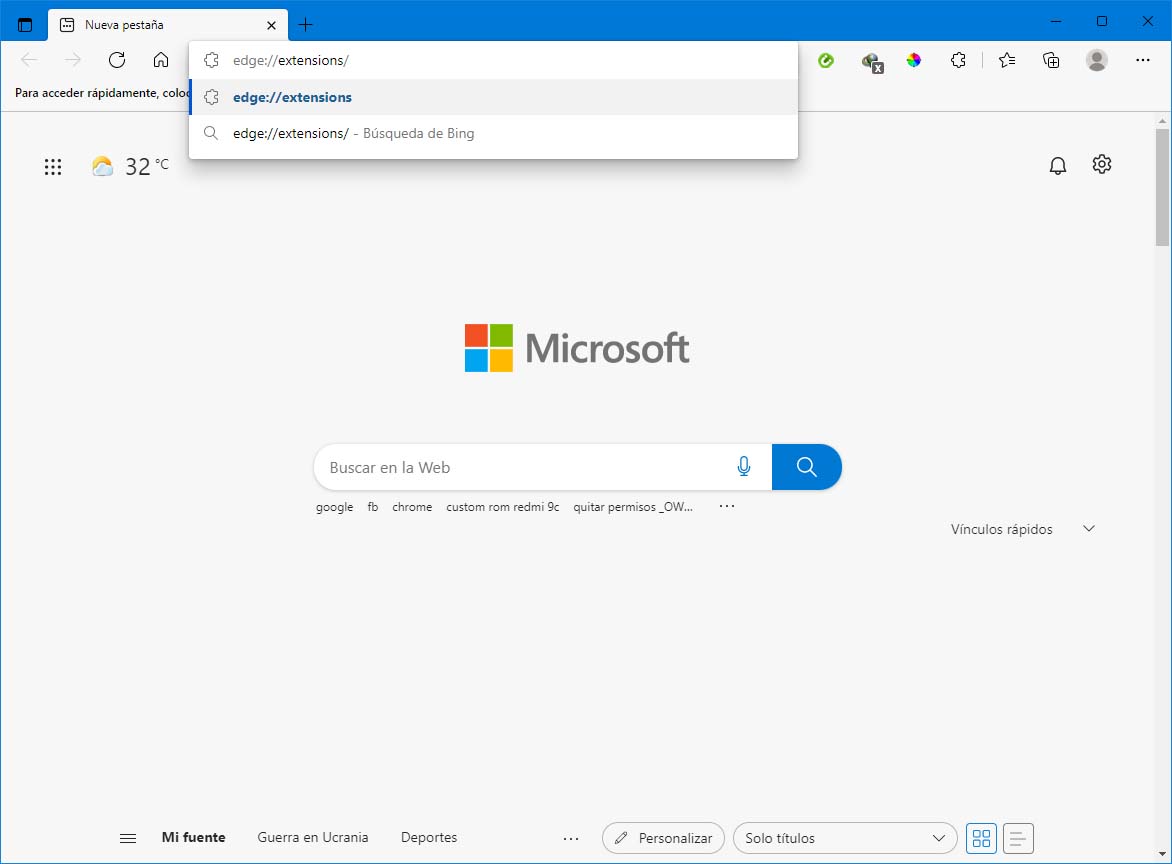Show more recent searches ellipsis
Image resolution: width=1172 pixels, height=864 pixels.
pos(727,506)
